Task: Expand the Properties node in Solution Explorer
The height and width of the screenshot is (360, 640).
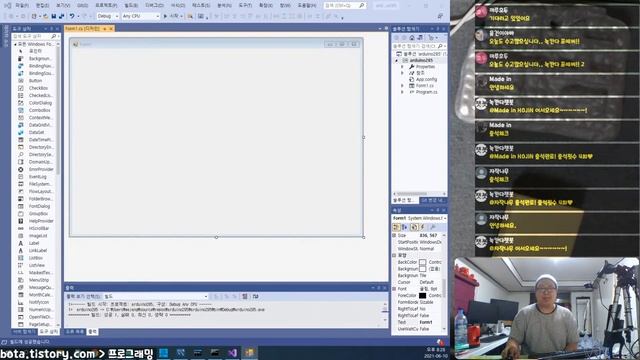Action: pos(402,67)
